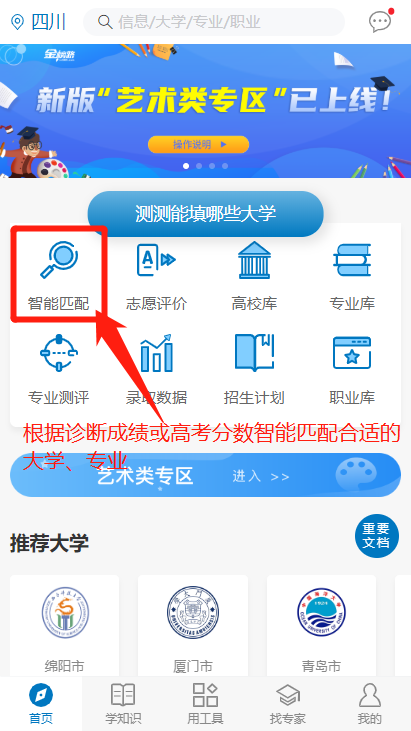Screen dimensions: 411x731
Task: Open the 录取数据 chart icon
Action: (156, 353)
